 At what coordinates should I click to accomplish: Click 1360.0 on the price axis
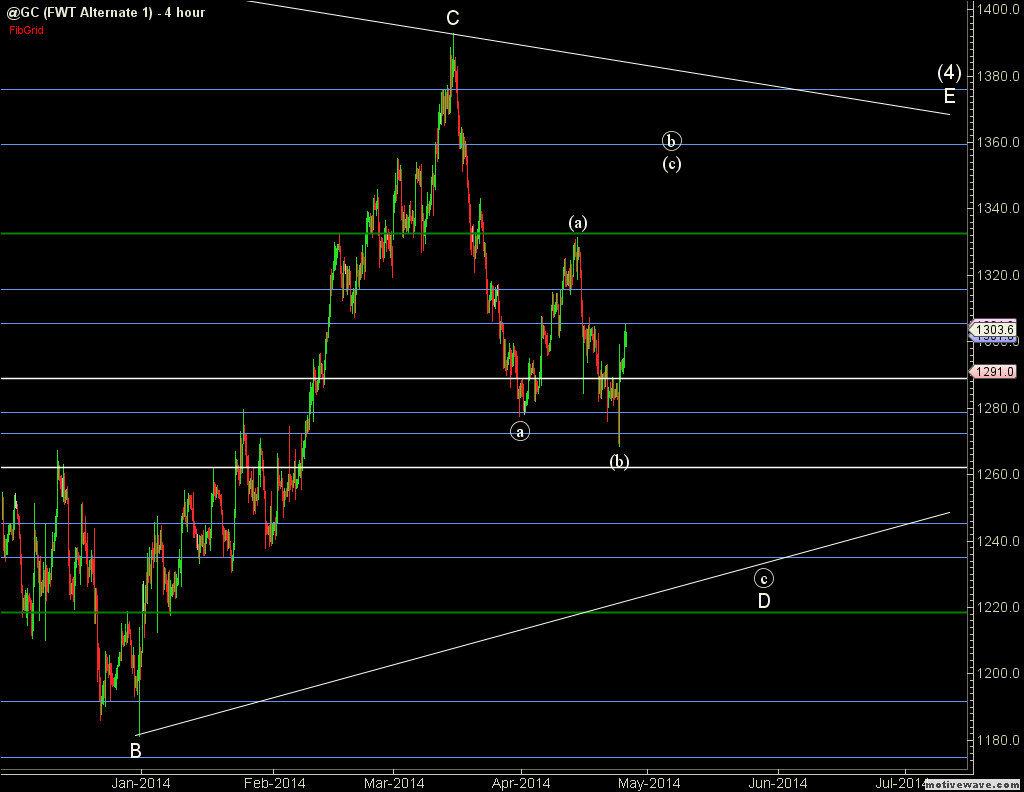(x=996, y=142)
